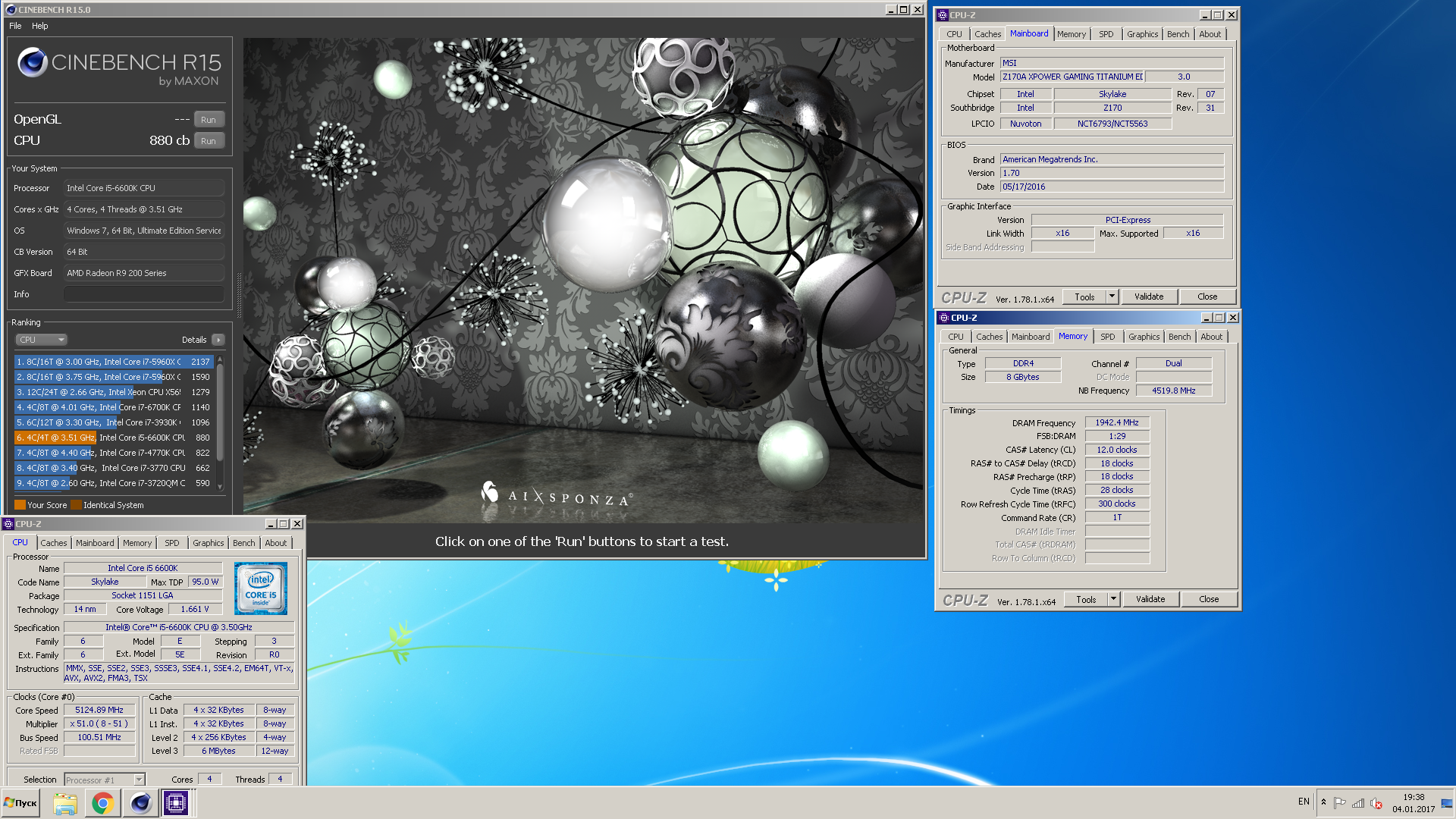This screenshot has width=1456, height=819.
Task: Click the NB Frequency value 4519.8 MHz
Action: (1174, 391)
